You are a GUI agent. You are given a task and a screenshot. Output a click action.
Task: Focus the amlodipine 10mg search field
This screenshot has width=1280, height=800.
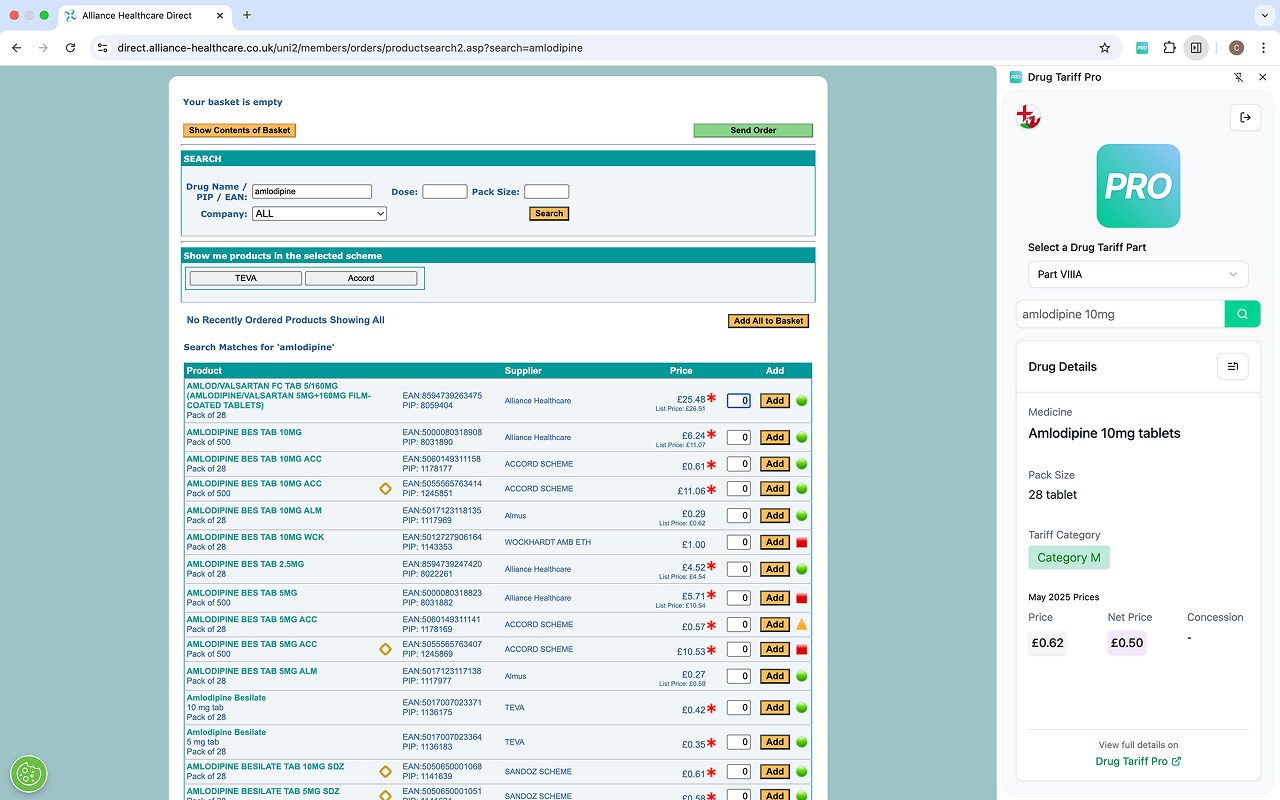coord(1120,314)
